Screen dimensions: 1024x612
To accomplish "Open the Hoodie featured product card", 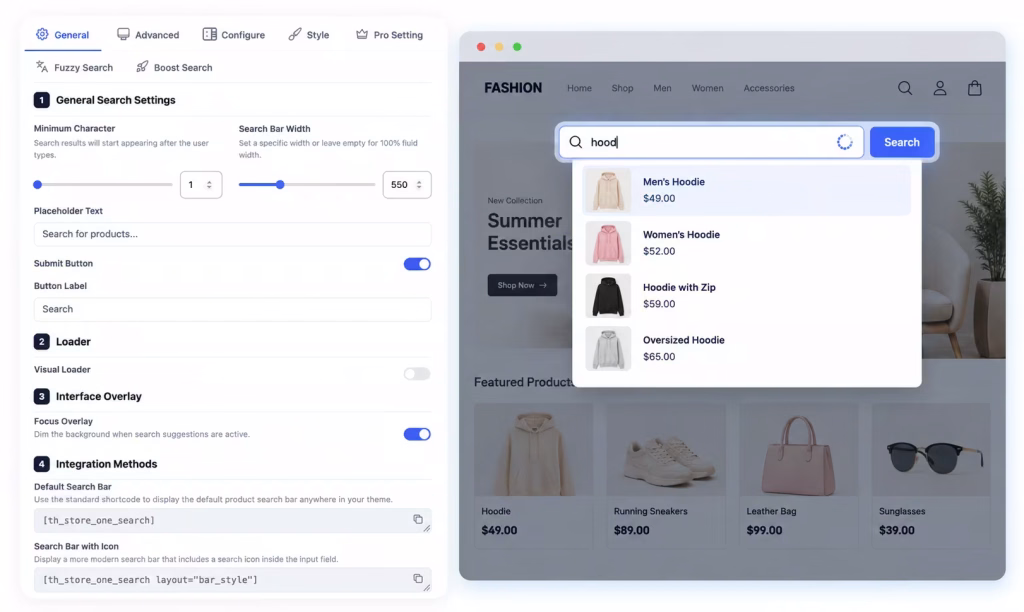I will pos(534,475).
